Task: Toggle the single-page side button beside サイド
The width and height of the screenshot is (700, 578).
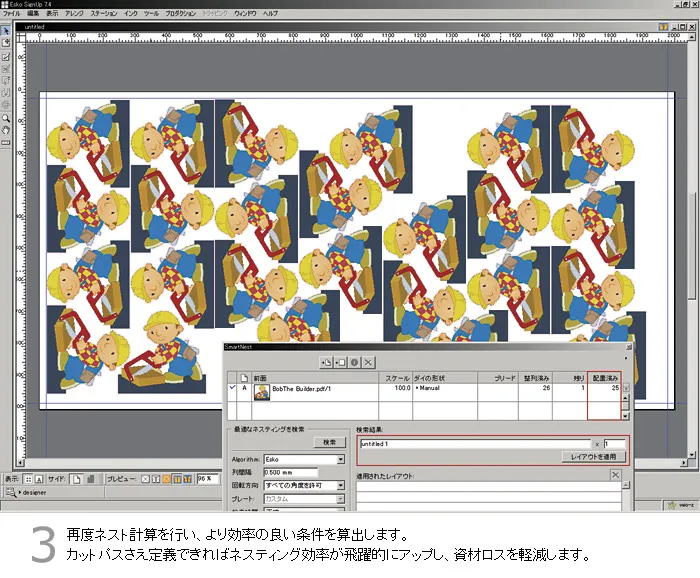Action: (x=75, y=479)
